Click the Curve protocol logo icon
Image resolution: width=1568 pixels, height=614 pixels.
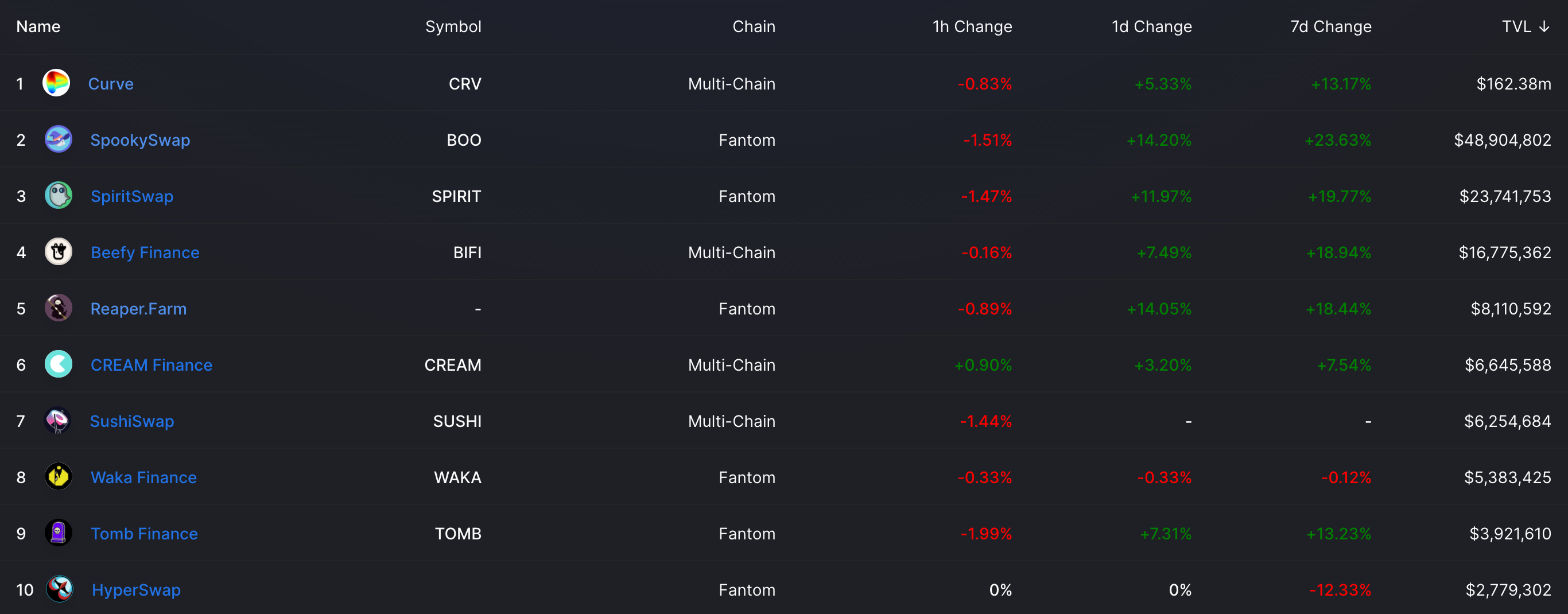pos(56,83)
